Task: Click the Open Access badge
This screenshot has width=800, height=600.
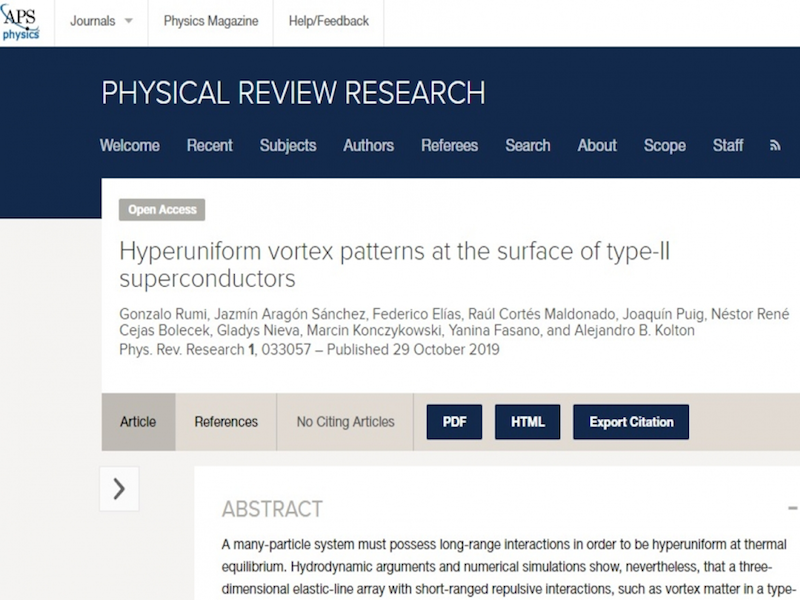Action: [x=162, y=210]
